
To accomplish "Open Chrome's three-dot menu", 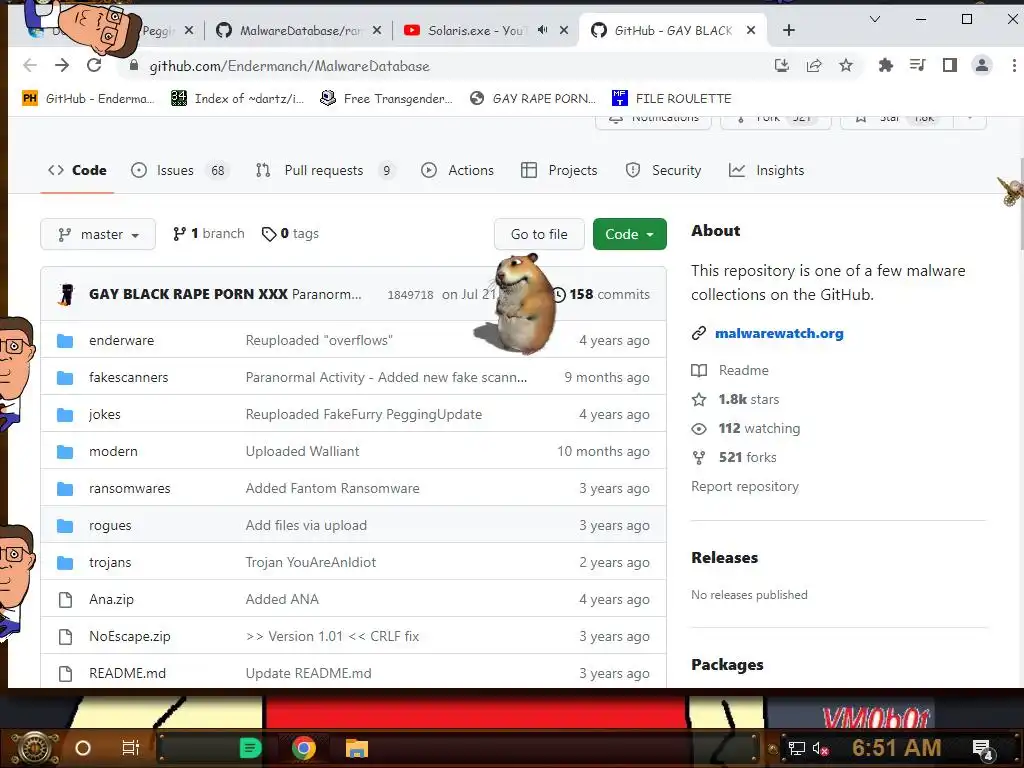I will tap(1014, 65).
